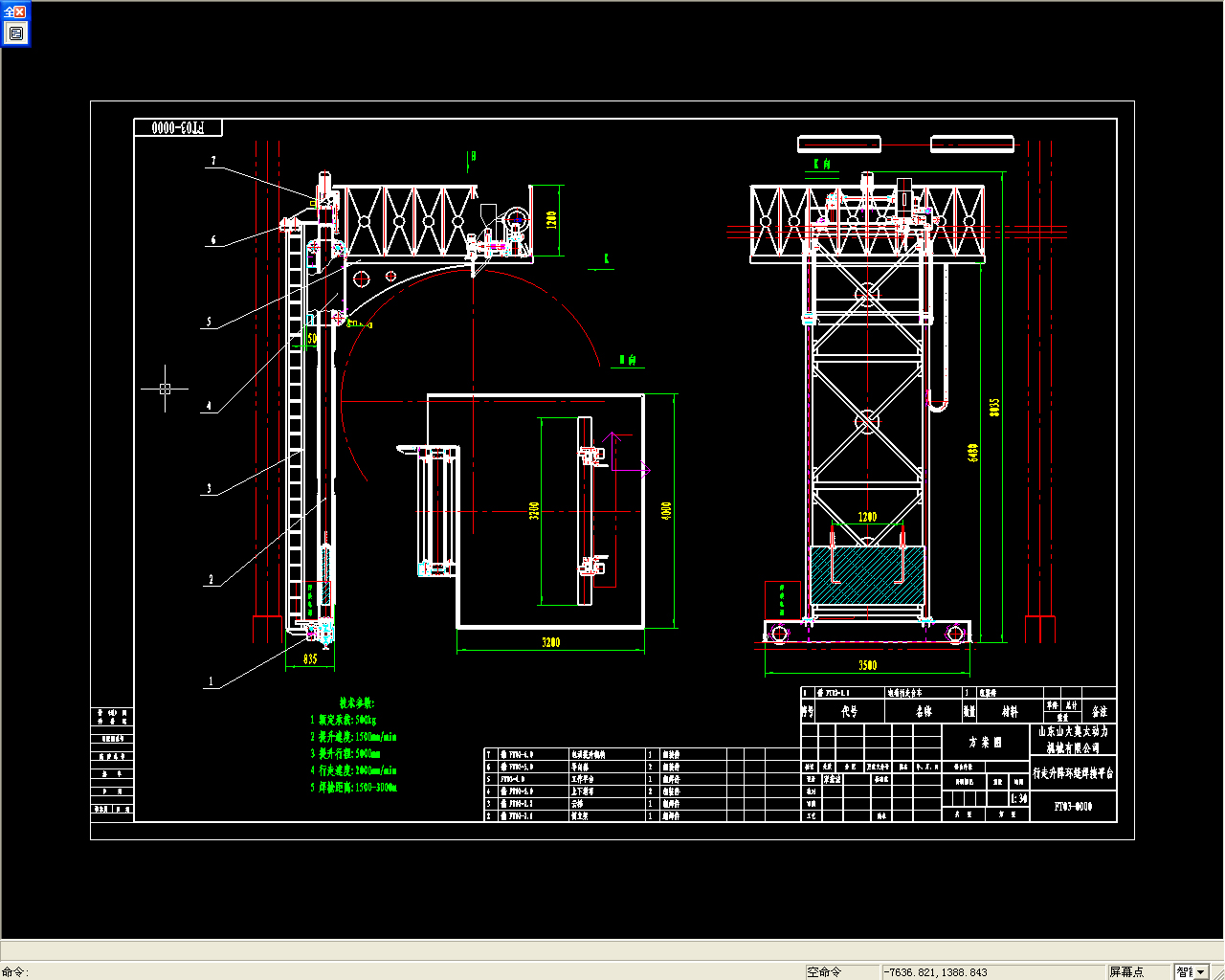Click the full-screen toggle icon in floating toolbar
Image resolution: width=1225 pixels, height=980 pixels.
[x=15, y=33]
